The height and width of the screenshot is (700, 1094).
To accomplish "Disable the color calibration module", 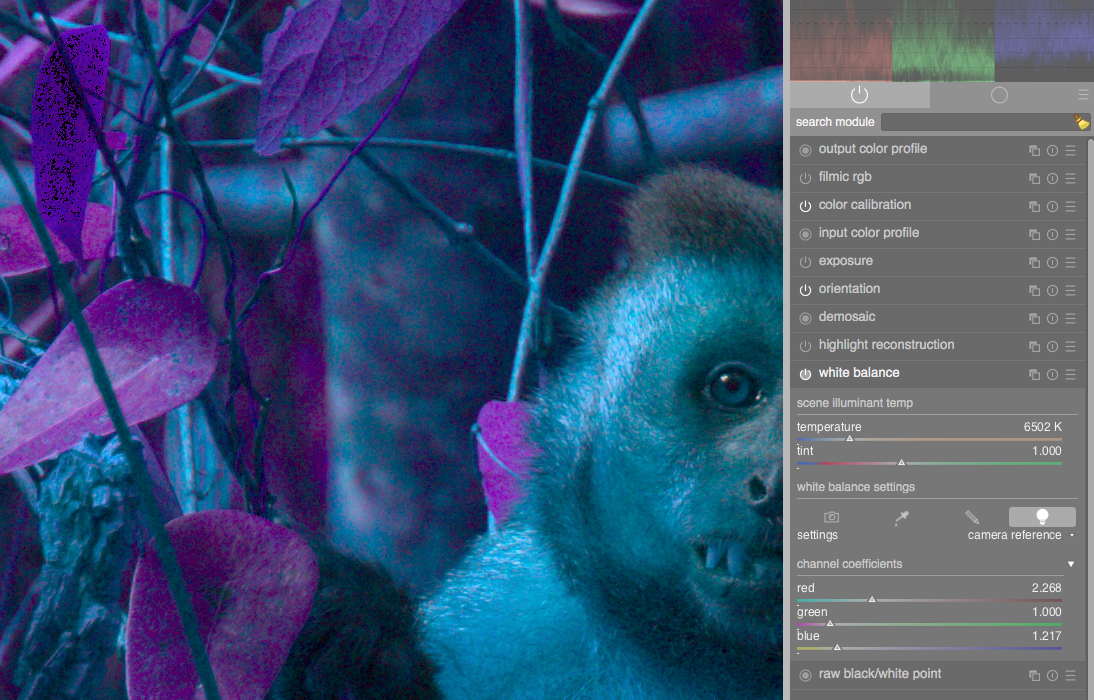I will point(805,206).
